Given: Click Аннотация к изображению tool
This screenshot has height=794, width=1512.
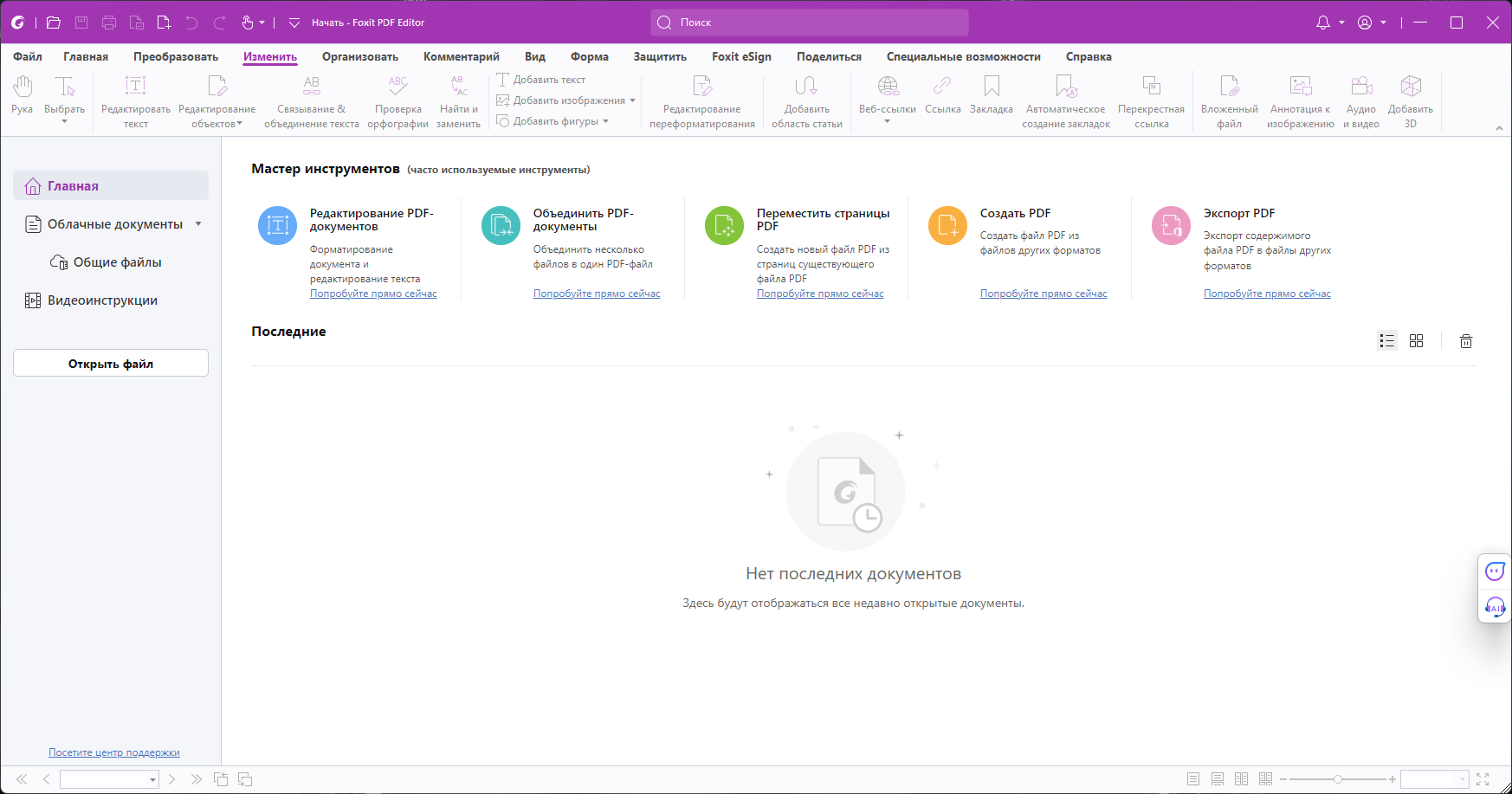Looking at the screenshot, I should point(1301,101).
